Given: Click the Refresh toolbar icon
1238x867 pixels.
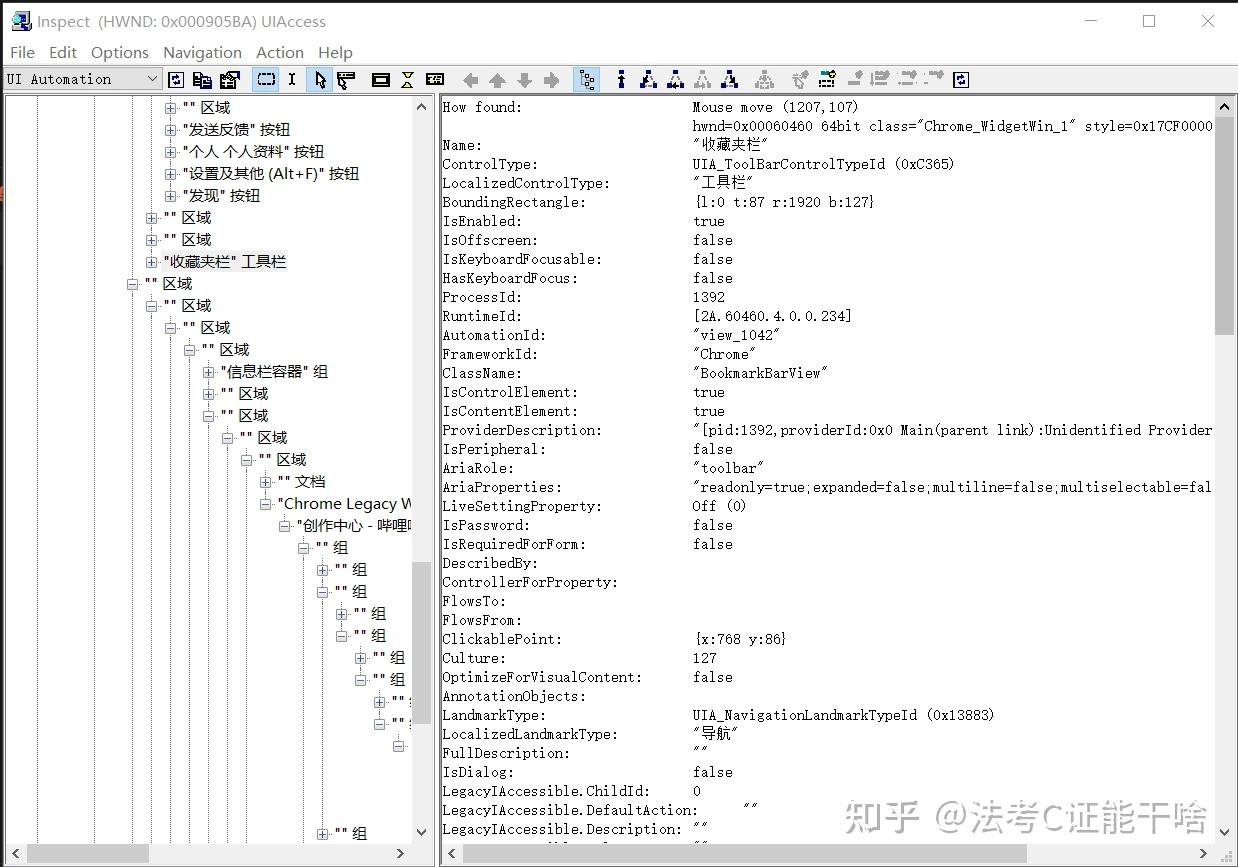Looking at the screenshot, I should click(x=176, y=79).
